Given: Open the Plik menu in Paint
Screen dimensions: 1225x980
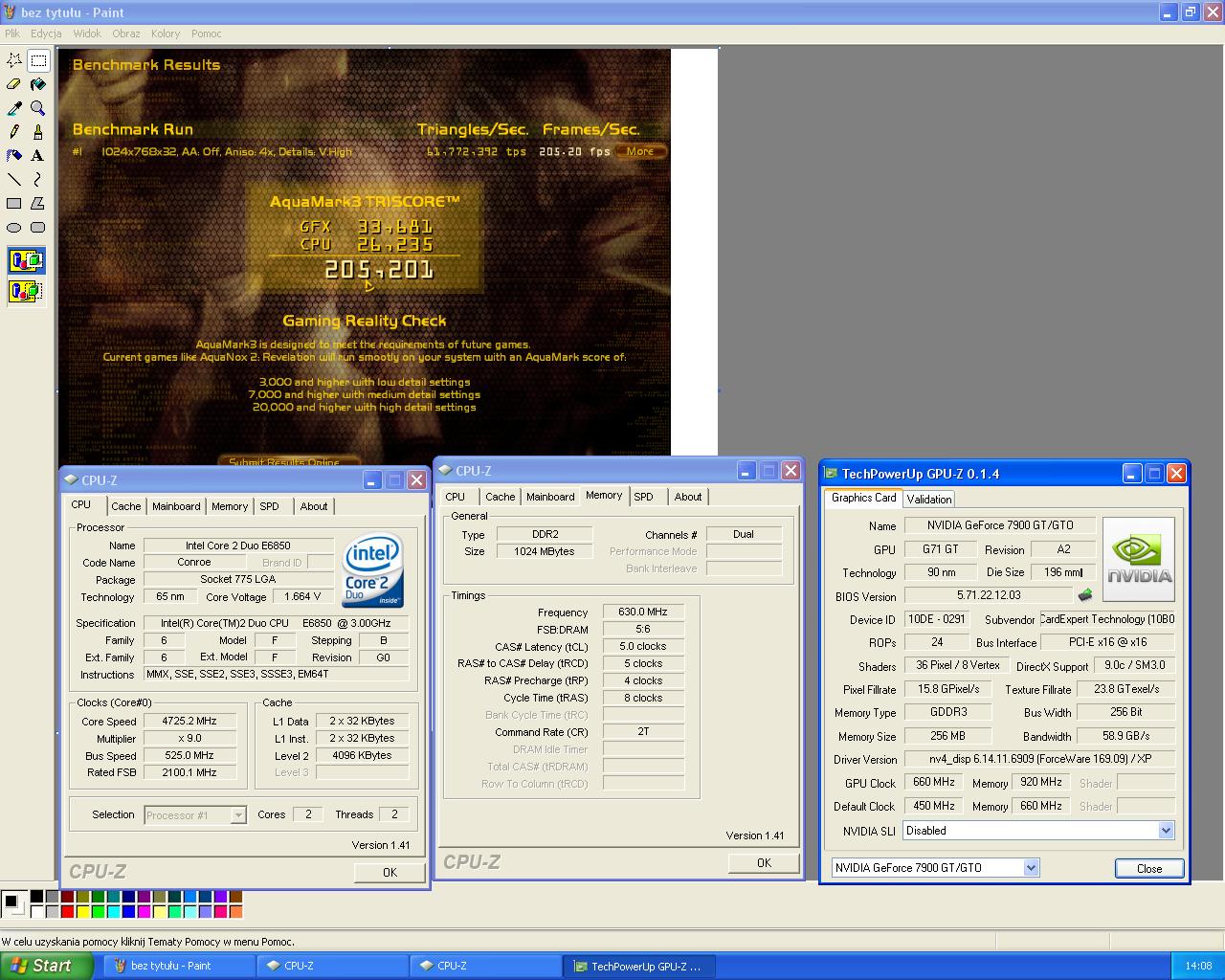Looking at the screenshot, I should point(12,33).
